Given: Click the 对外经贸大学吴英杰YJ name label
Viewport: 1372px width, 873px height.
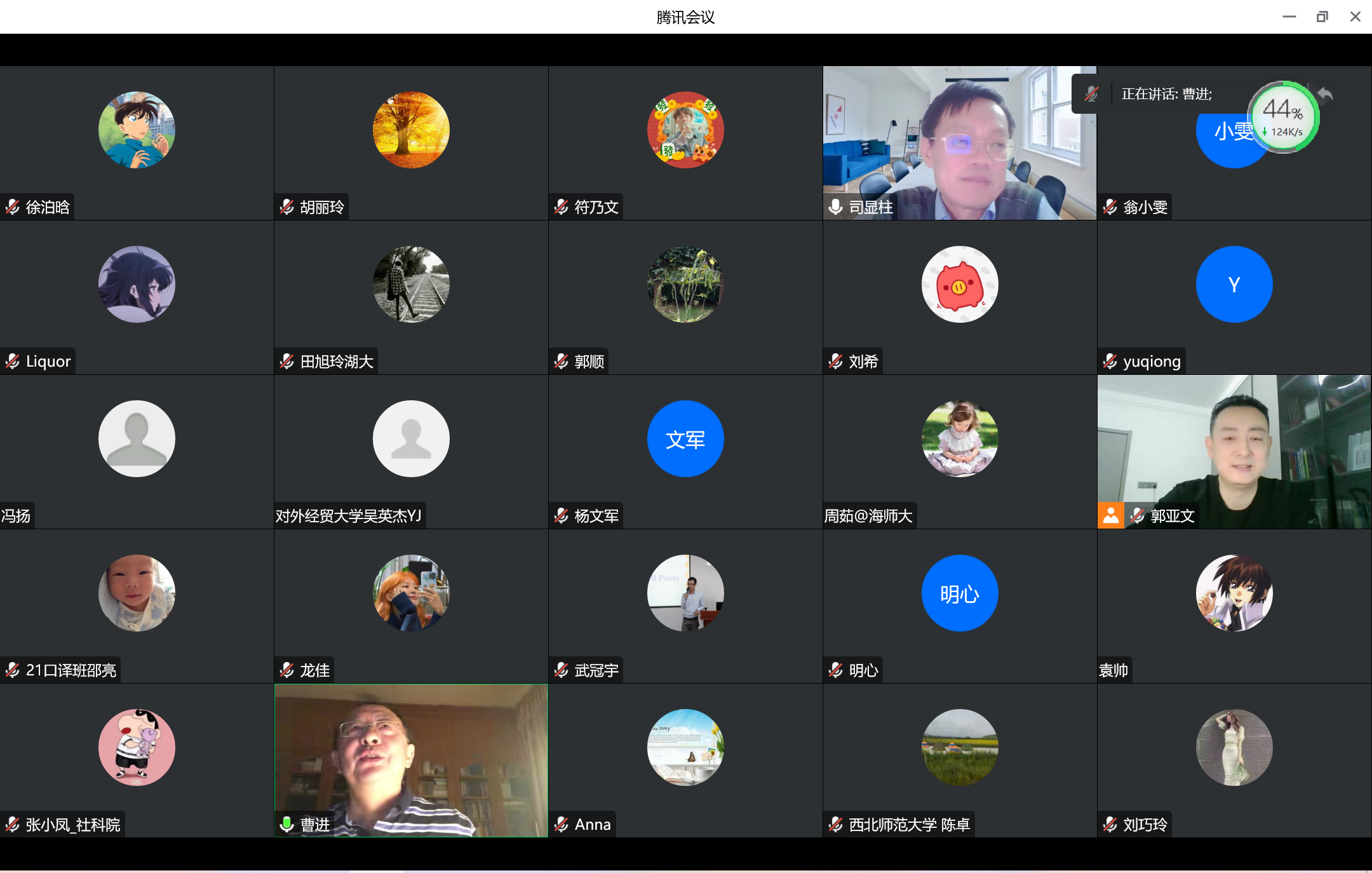Looking at the screenshot, I should pos(349,515).
